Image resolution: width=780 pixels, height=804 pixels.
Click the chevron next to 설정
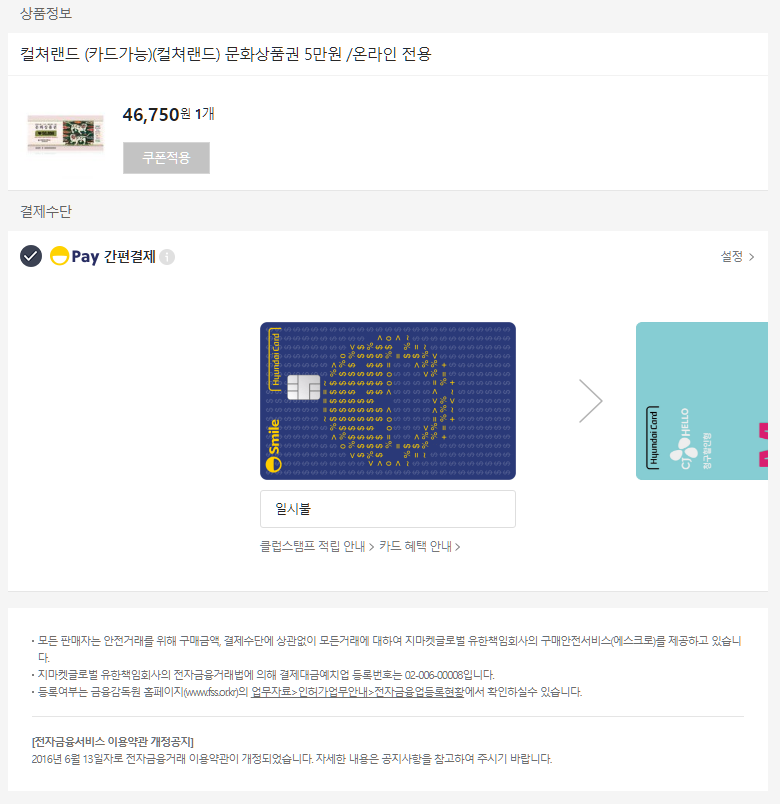(x=751, y=257)
